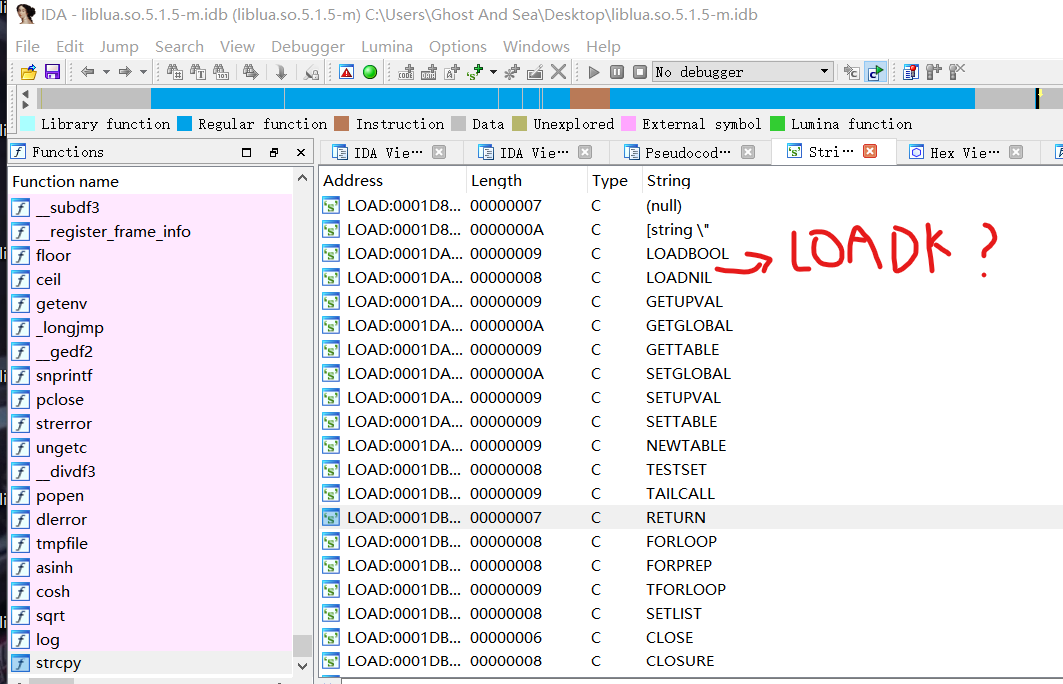Click the open file folder icon

[28, 72]
